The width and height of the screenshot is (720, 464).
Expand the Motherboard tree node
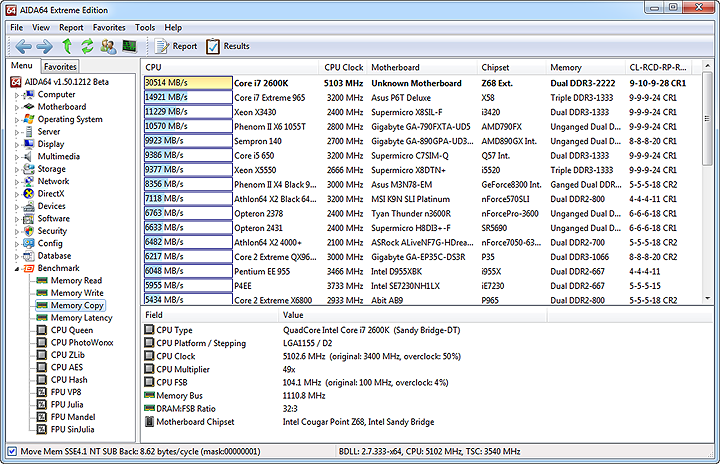17,108
